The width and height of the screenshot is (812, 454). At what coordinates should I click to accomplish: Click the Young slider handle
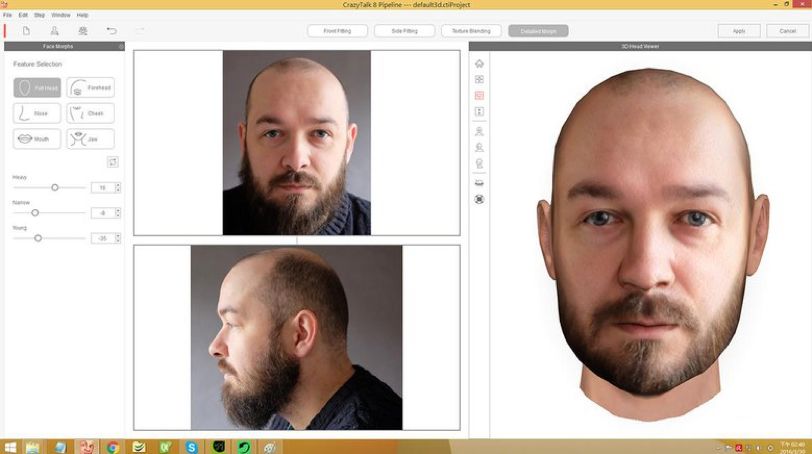(38, 238)
